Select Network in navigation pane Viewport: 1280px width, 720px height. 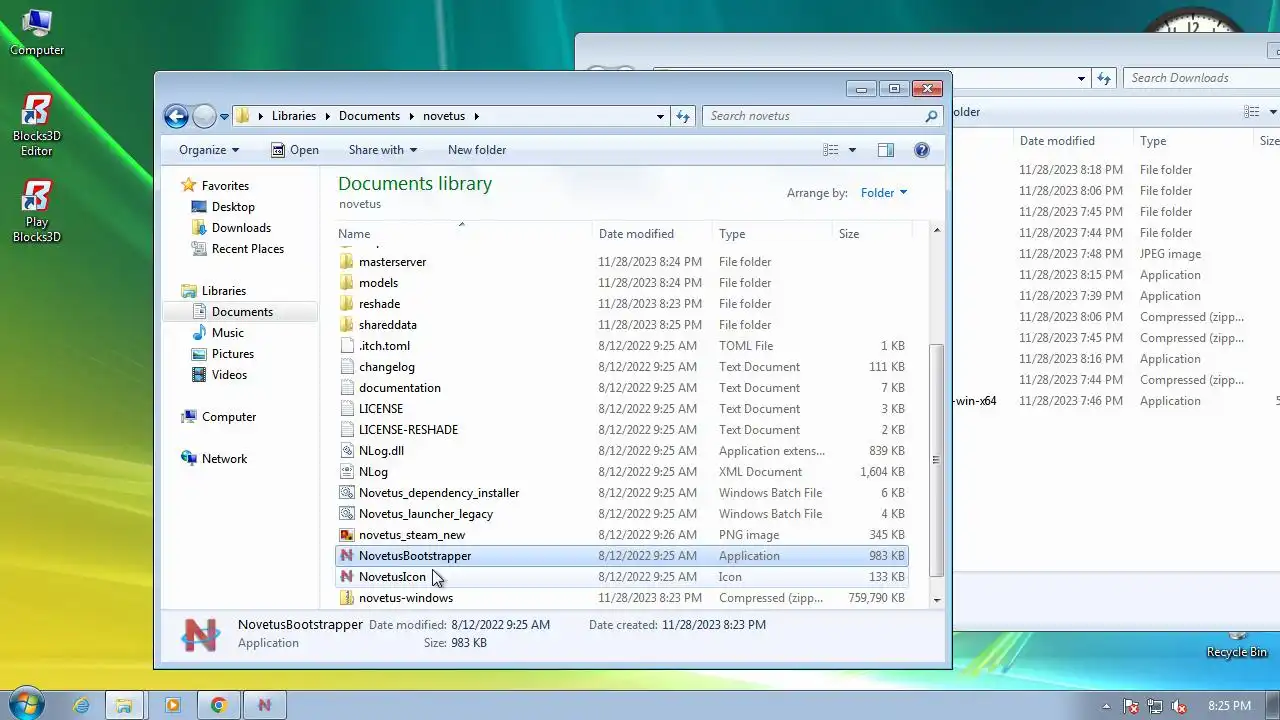coord(224,459)
